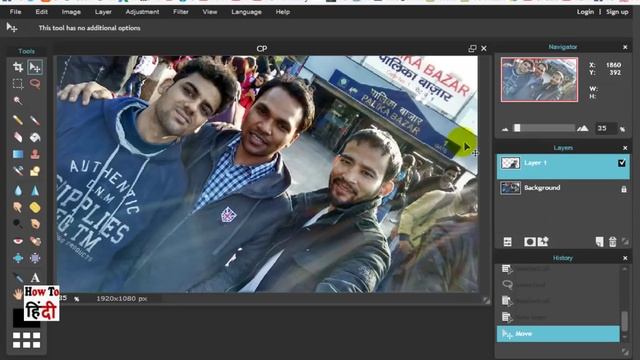Screen dimensions: 640x360
Task: Click 'This tool has no additional options' text
Action: (x=89, y=28)
